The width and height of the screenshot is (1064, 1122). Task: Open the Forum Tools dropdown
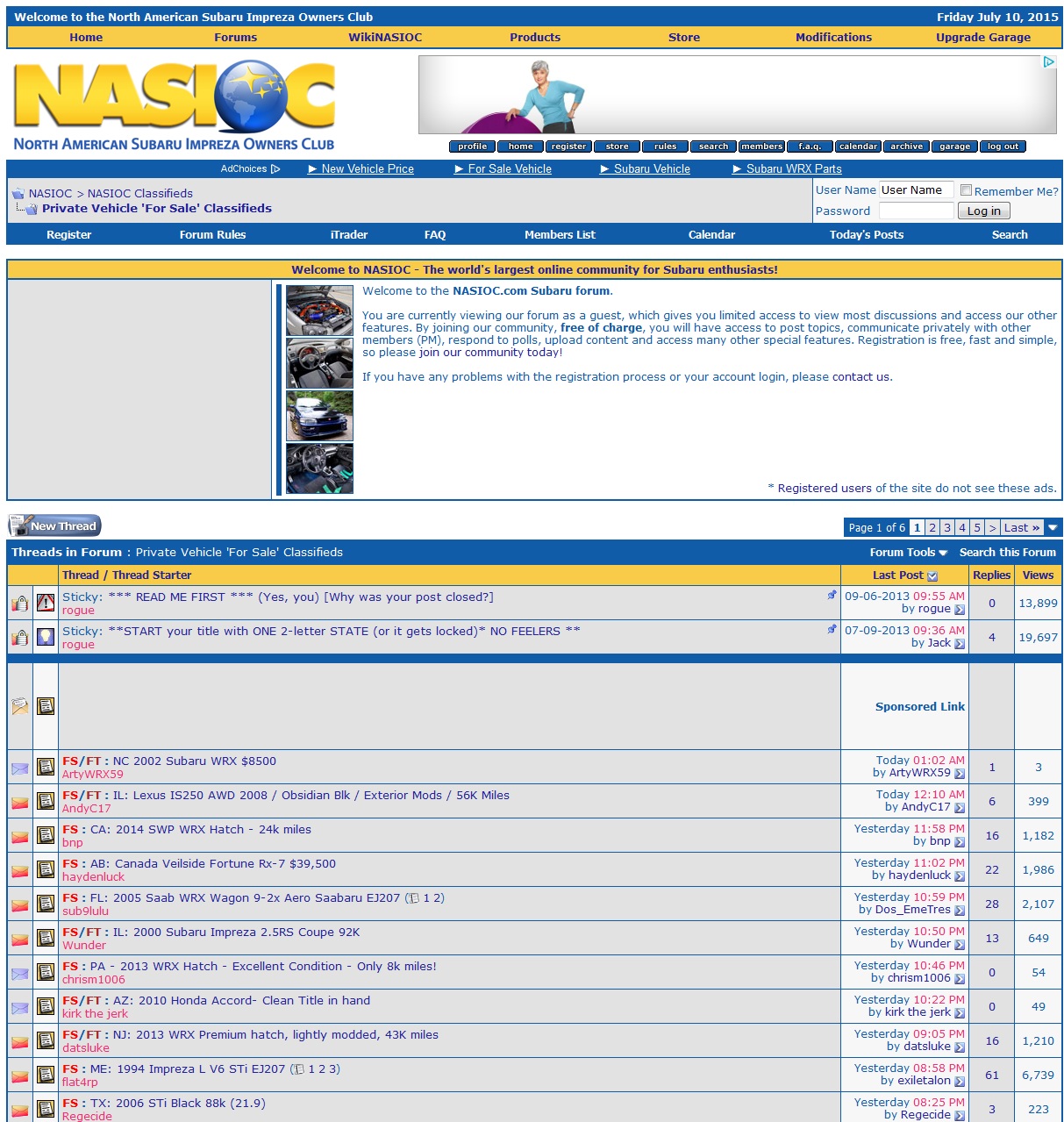908,552
